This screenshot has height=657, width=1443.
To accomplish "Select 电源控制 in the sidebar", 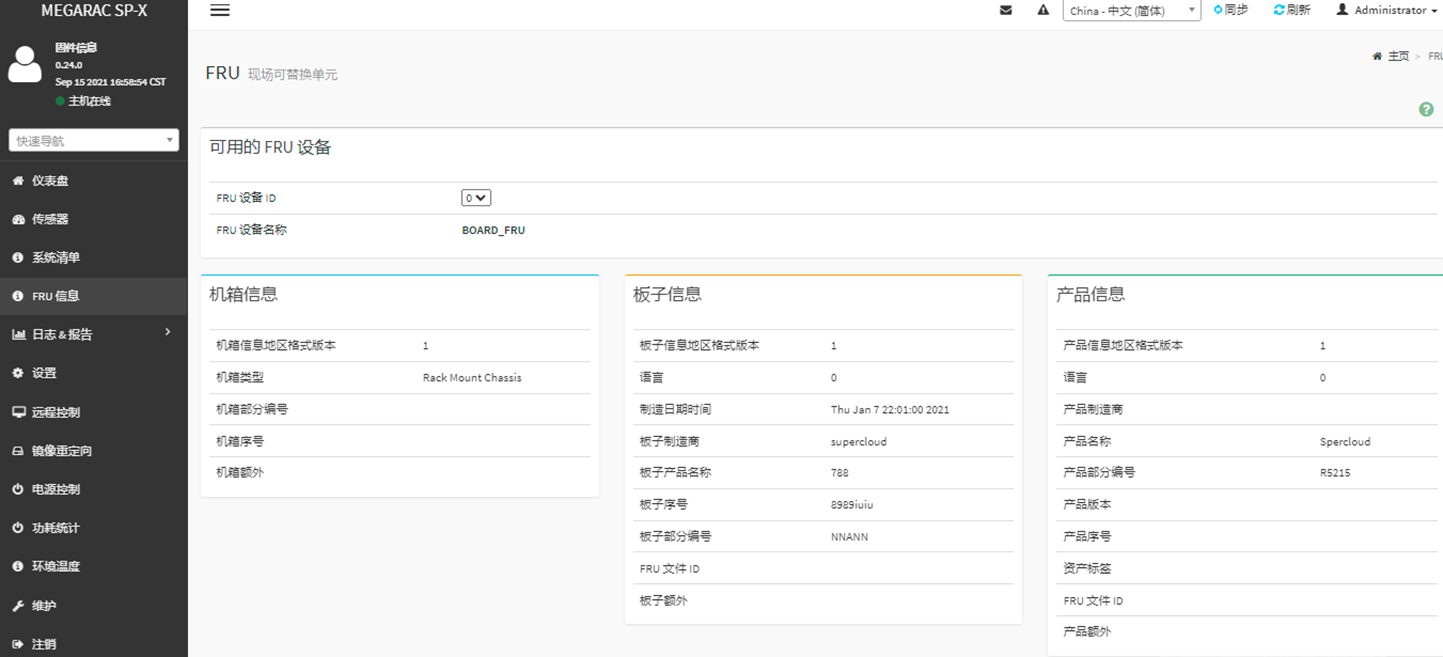I will [x=55, y=489].
